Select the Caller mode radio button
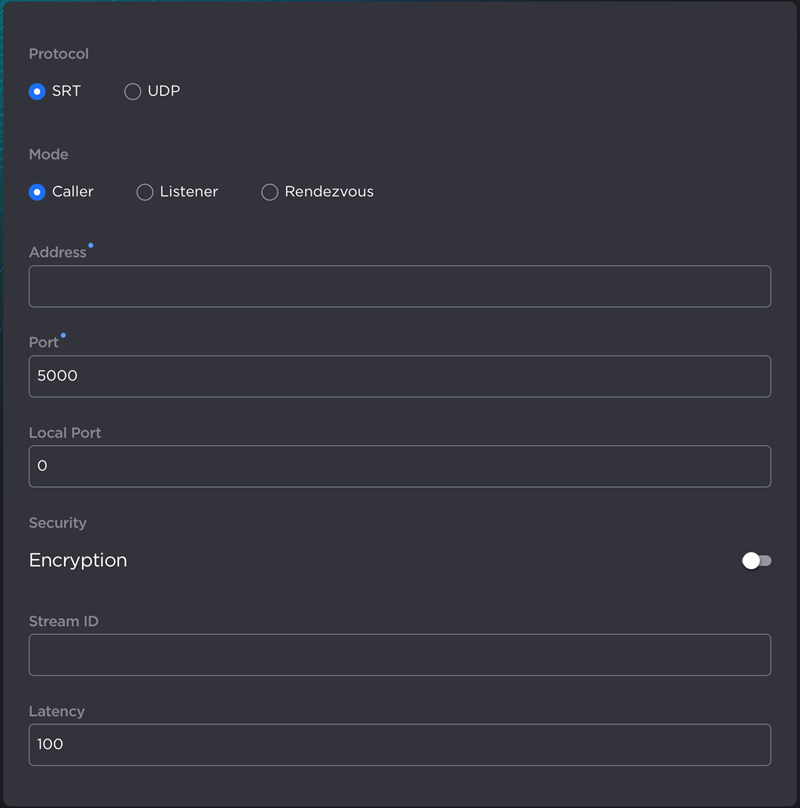 37,192
